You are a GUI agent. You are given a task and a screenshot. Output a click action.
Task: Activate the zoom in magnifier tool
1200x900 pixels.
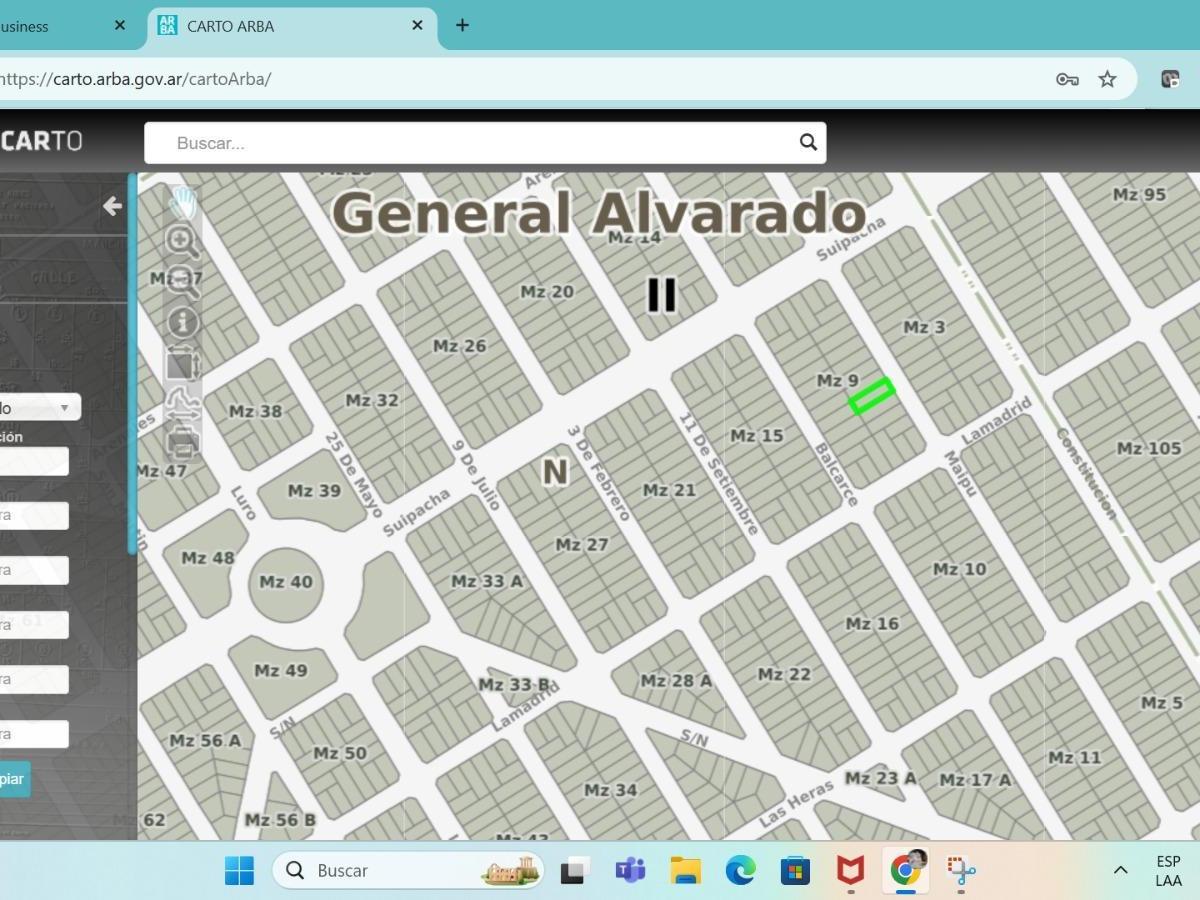tap(183, 241)
